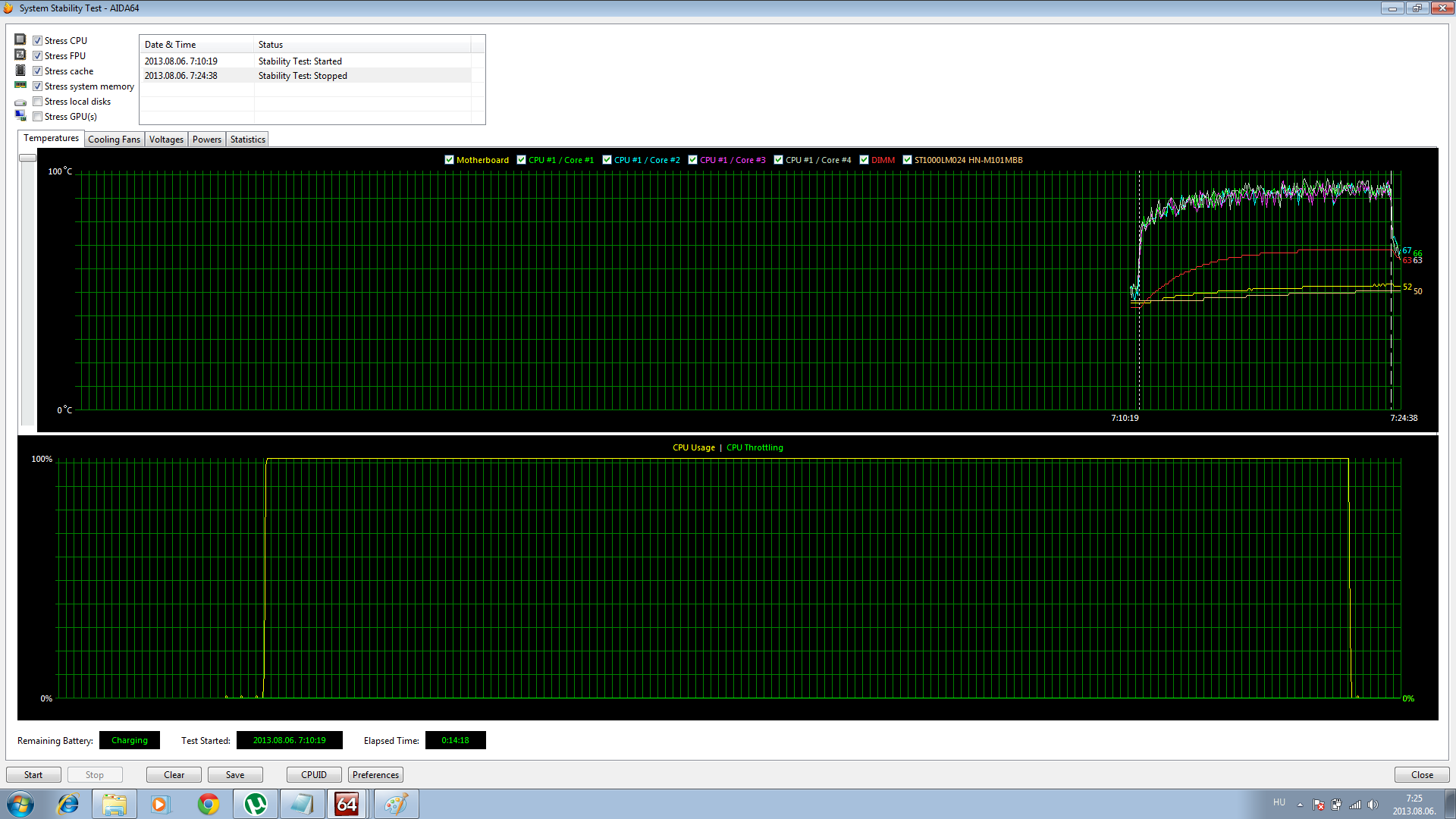Open the uTorrent taskbar icon

pos(255,804)
